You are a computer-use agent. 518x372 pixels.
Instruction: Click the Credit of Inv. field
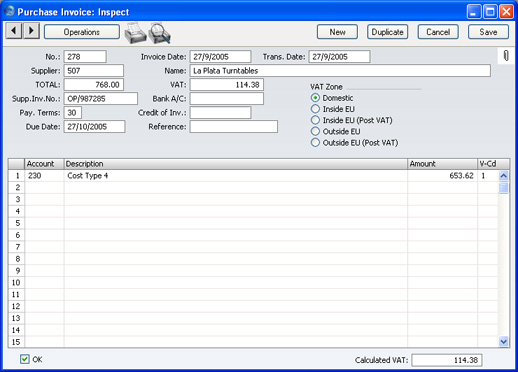[220, 113]
